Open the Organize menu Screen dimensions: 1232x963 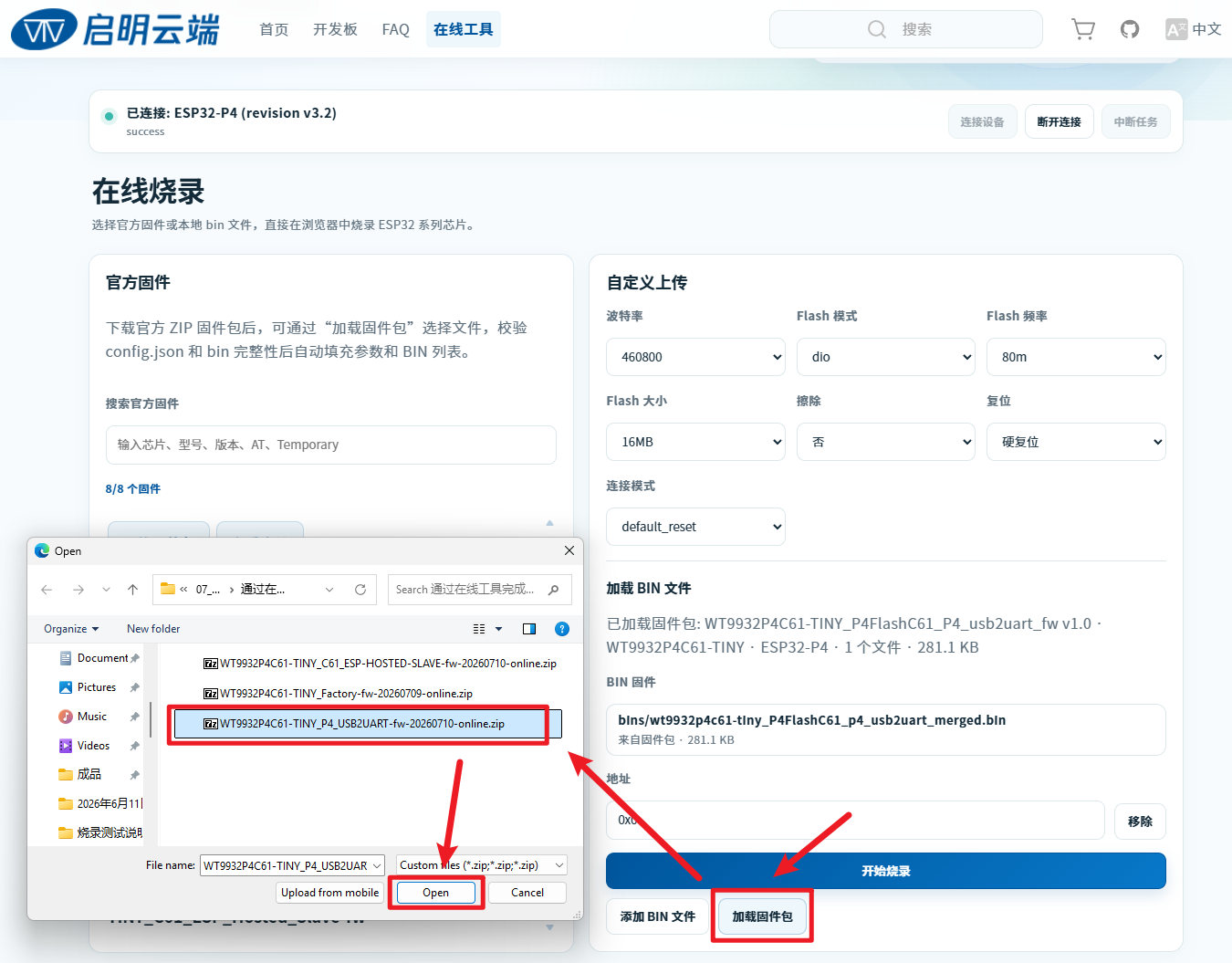(71, 629)
